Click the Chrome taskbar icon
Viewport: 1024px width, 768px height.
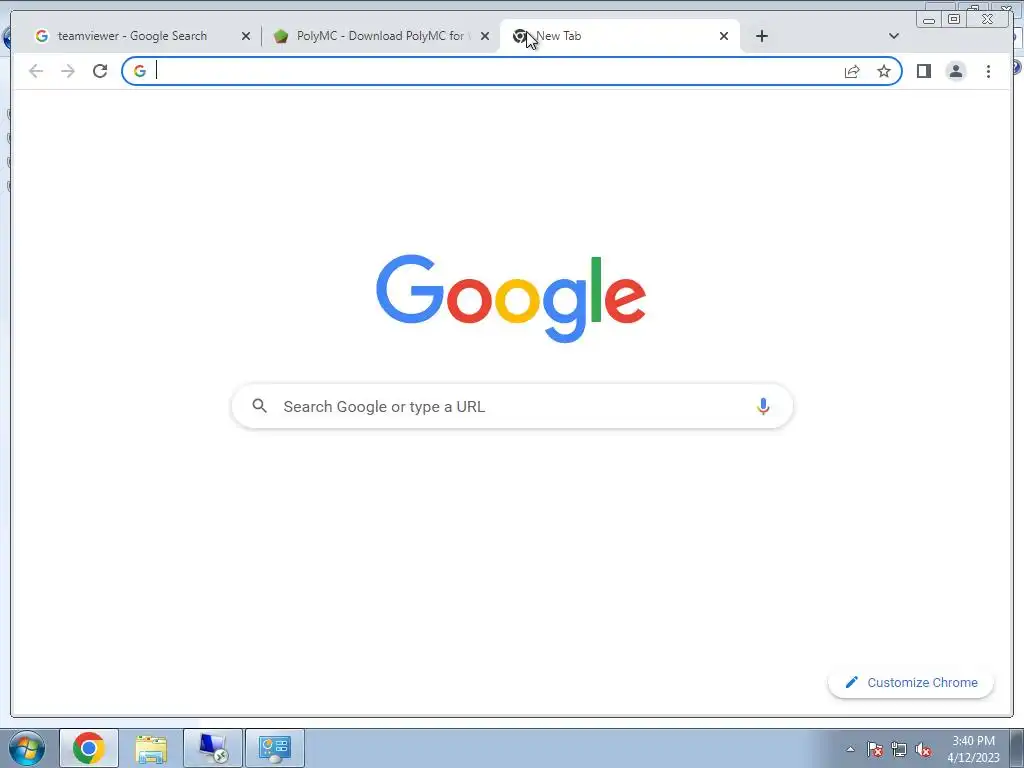click(x=89, y=748)
